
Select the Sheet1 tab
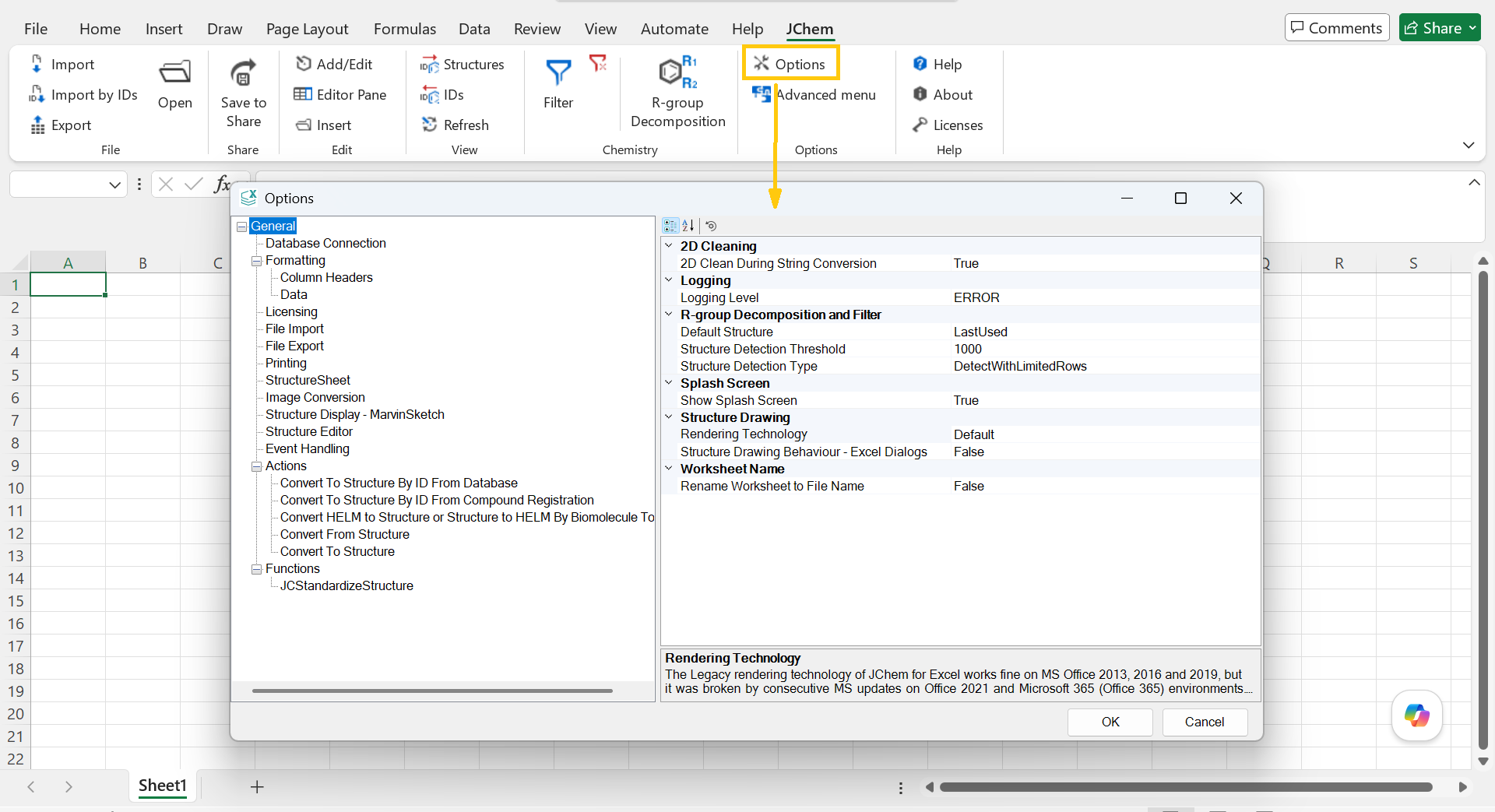[163, 786]
